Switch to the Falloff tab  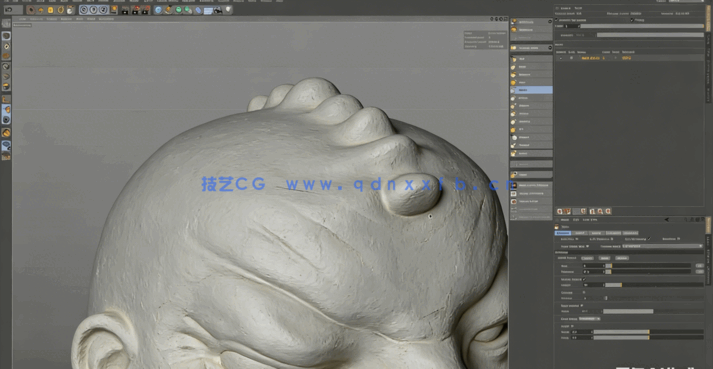click(579, 233)
